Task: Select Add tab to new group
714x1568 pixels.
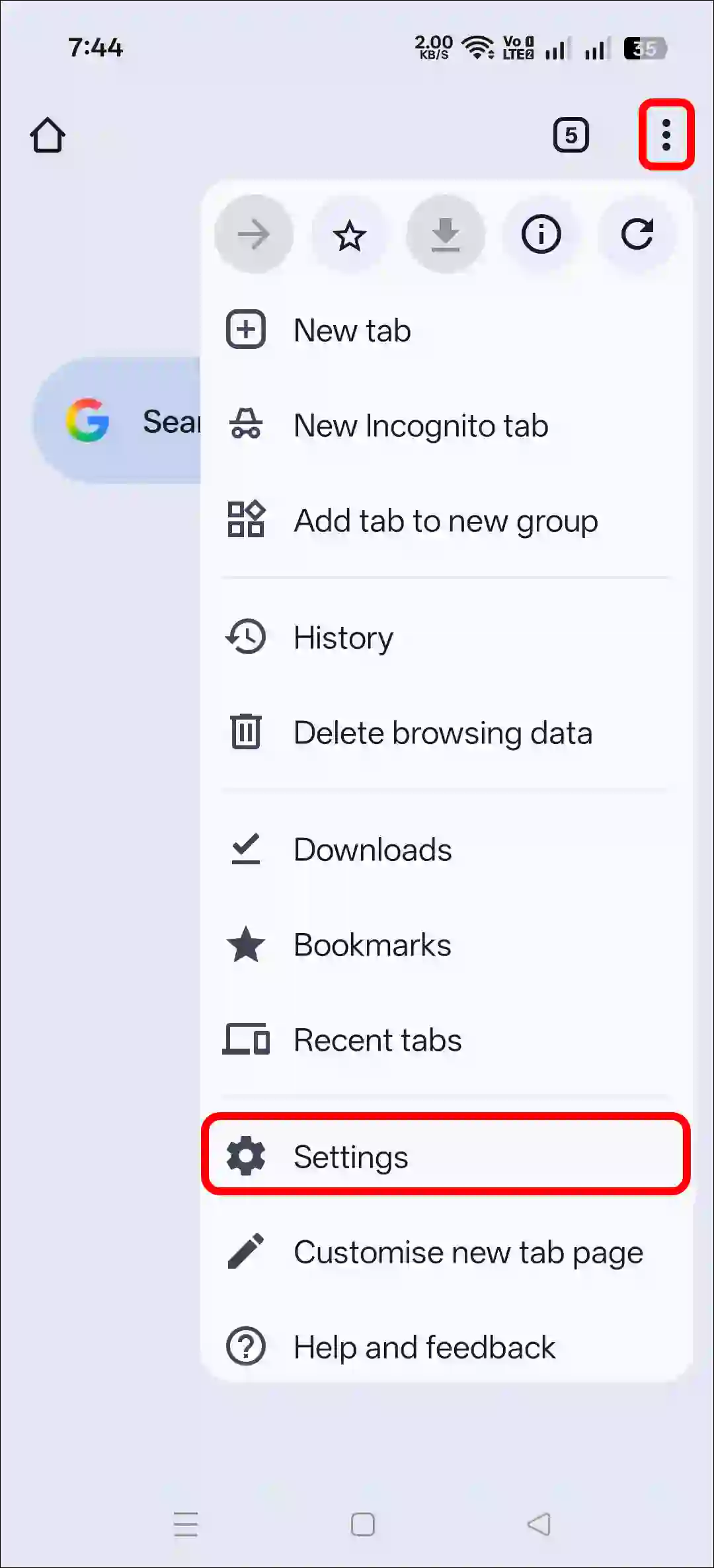Action: point(444,521)
